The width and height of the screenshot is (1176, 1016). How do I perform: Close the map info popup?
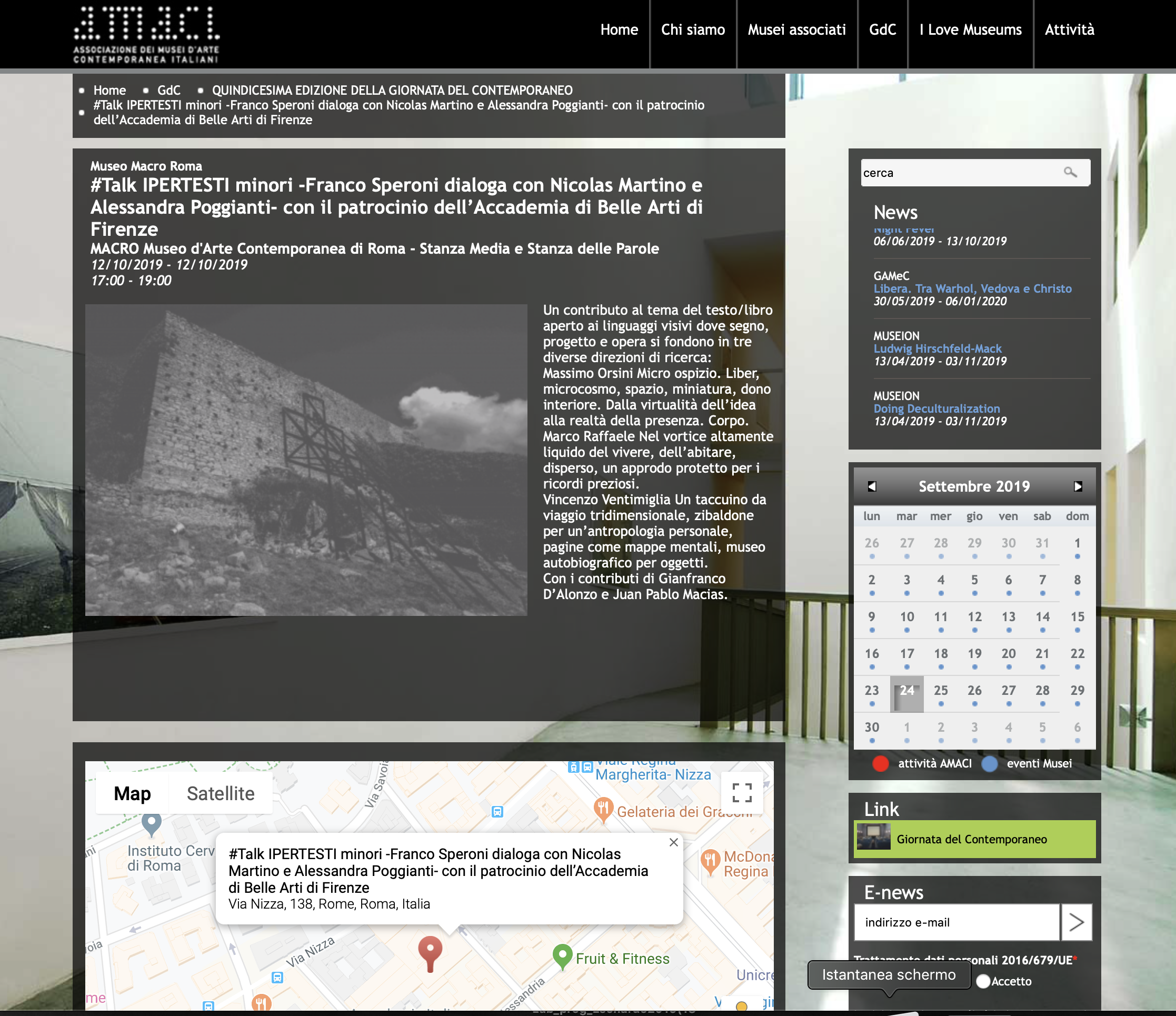[x=673, y=842]
